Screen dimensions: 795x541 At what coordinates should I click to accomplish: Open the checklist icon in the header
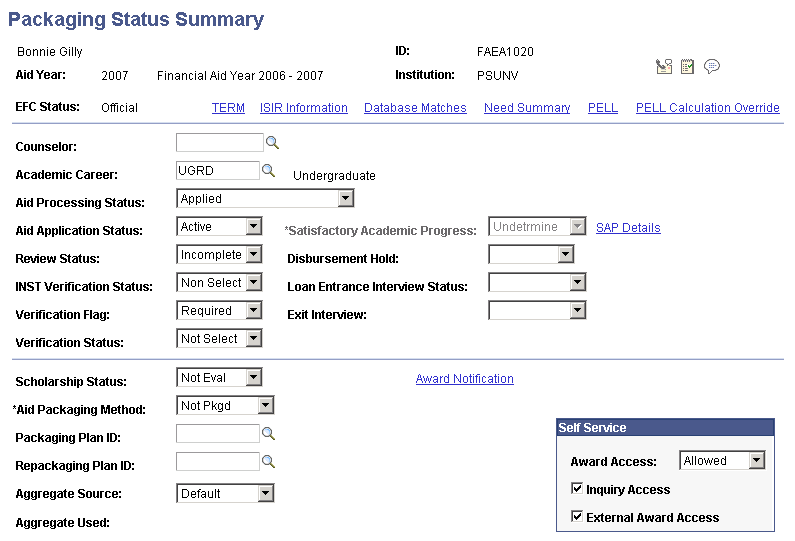coord(688,66)
